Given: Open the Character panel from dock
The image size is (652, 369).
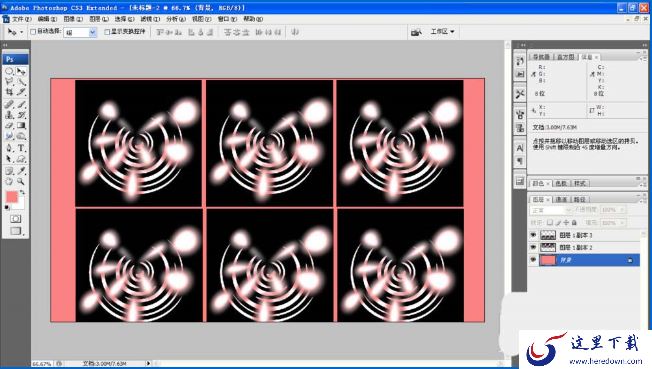Looking at the screenshot, I should [x=520, y=148].
